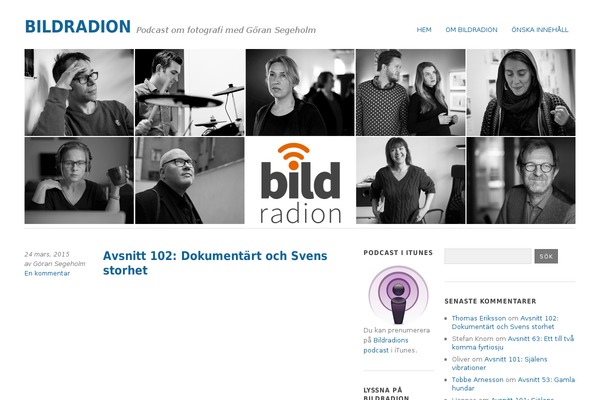The width and height of the screenshot is (600, 400).
Task: Click commenter Tobbe Arnesson link
Action: [477, 380]
